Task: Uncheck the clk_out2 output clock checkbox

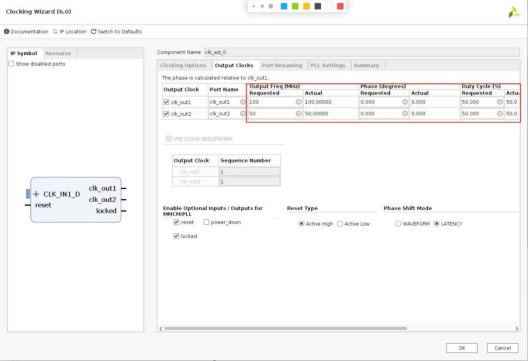Action: pos(166,114)
